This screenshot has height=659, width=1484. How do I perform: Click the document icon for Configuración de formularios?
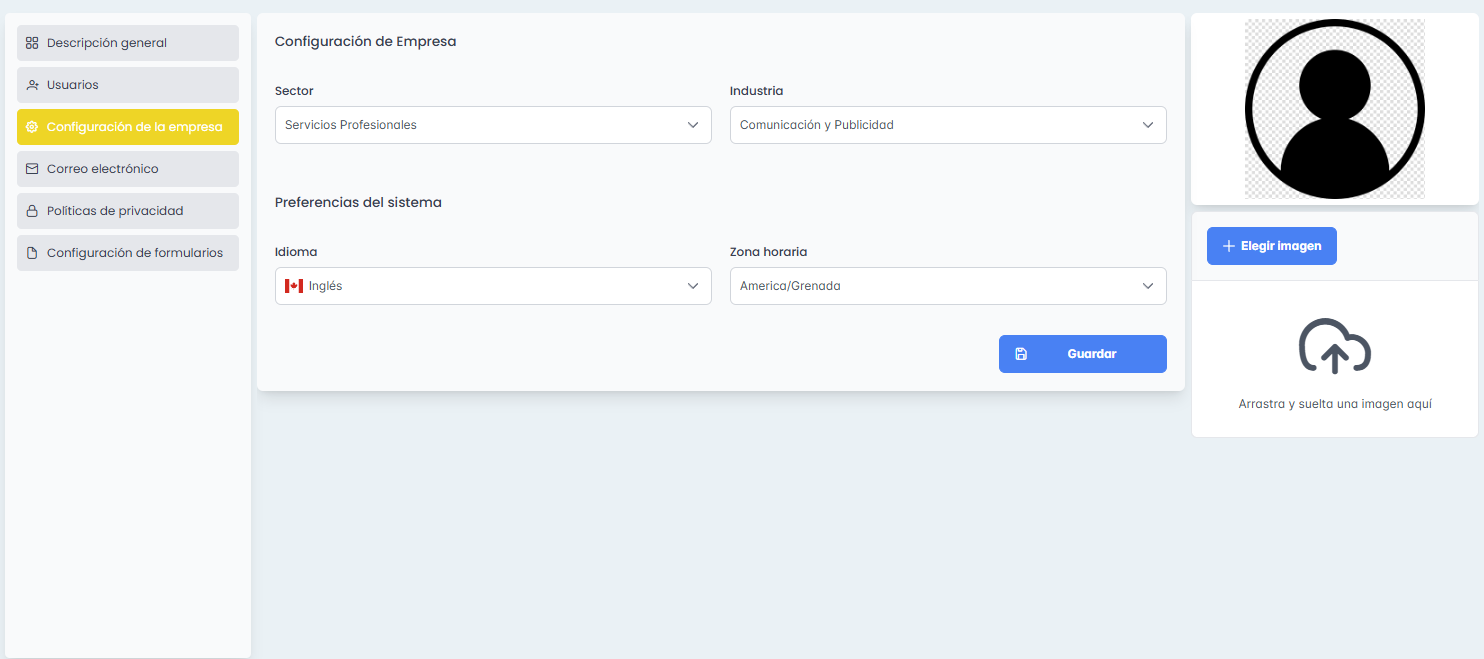click(x=32, y=253)
